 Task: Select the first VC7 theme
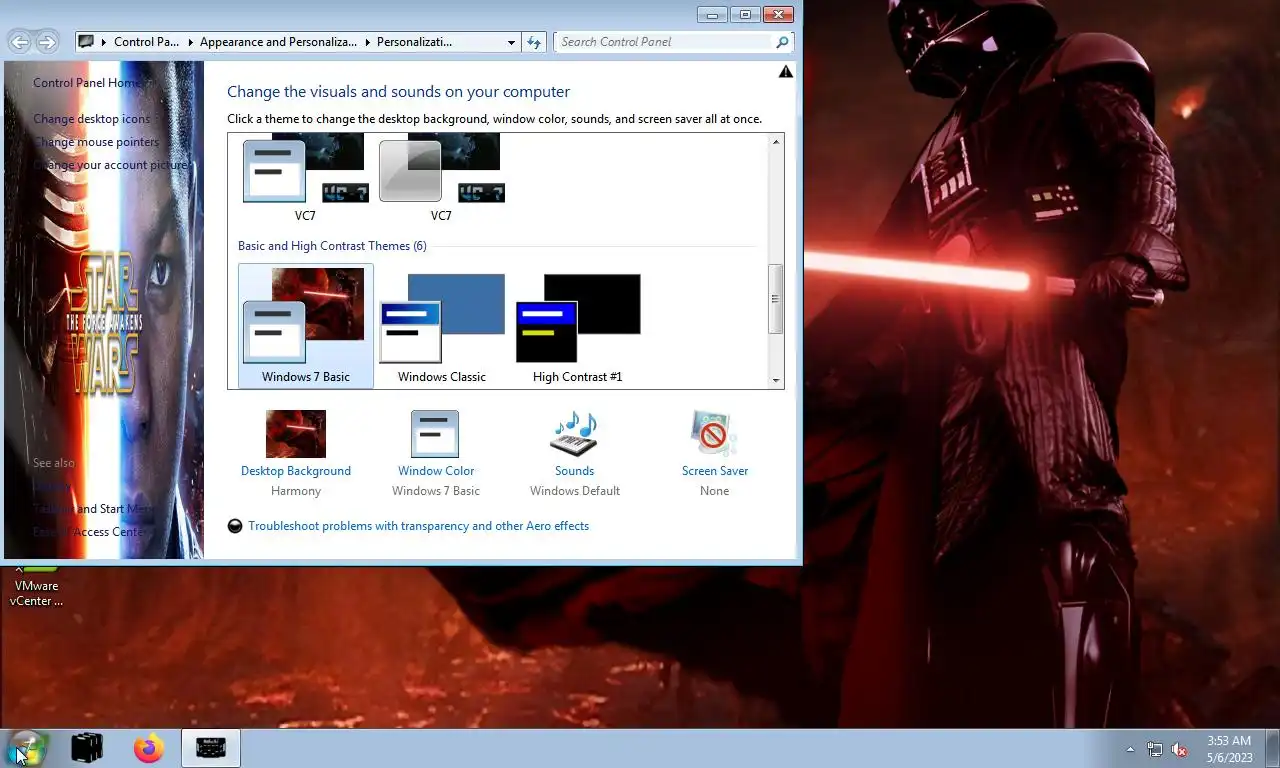click(x=305, y=180)
